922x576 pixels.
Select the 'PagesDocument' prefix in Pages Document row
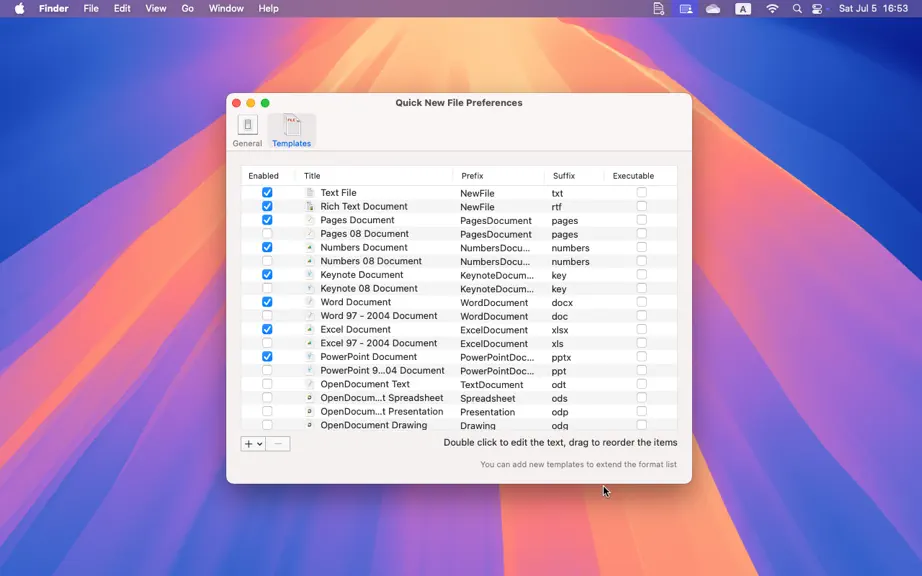496,220
